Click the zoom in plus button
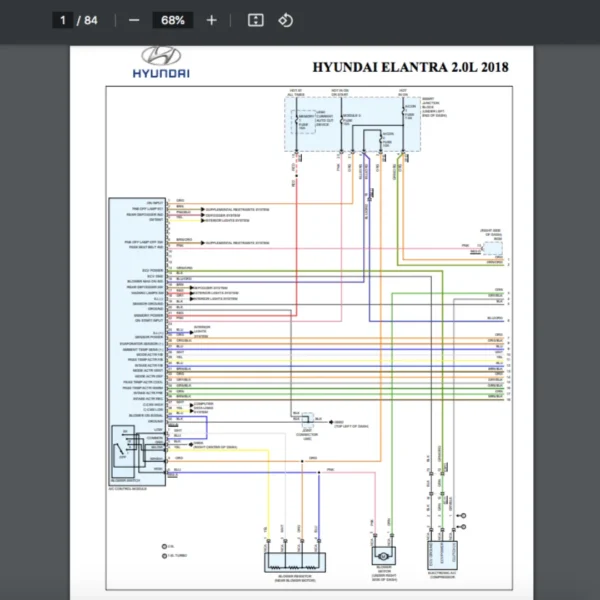 pos(211,20)
